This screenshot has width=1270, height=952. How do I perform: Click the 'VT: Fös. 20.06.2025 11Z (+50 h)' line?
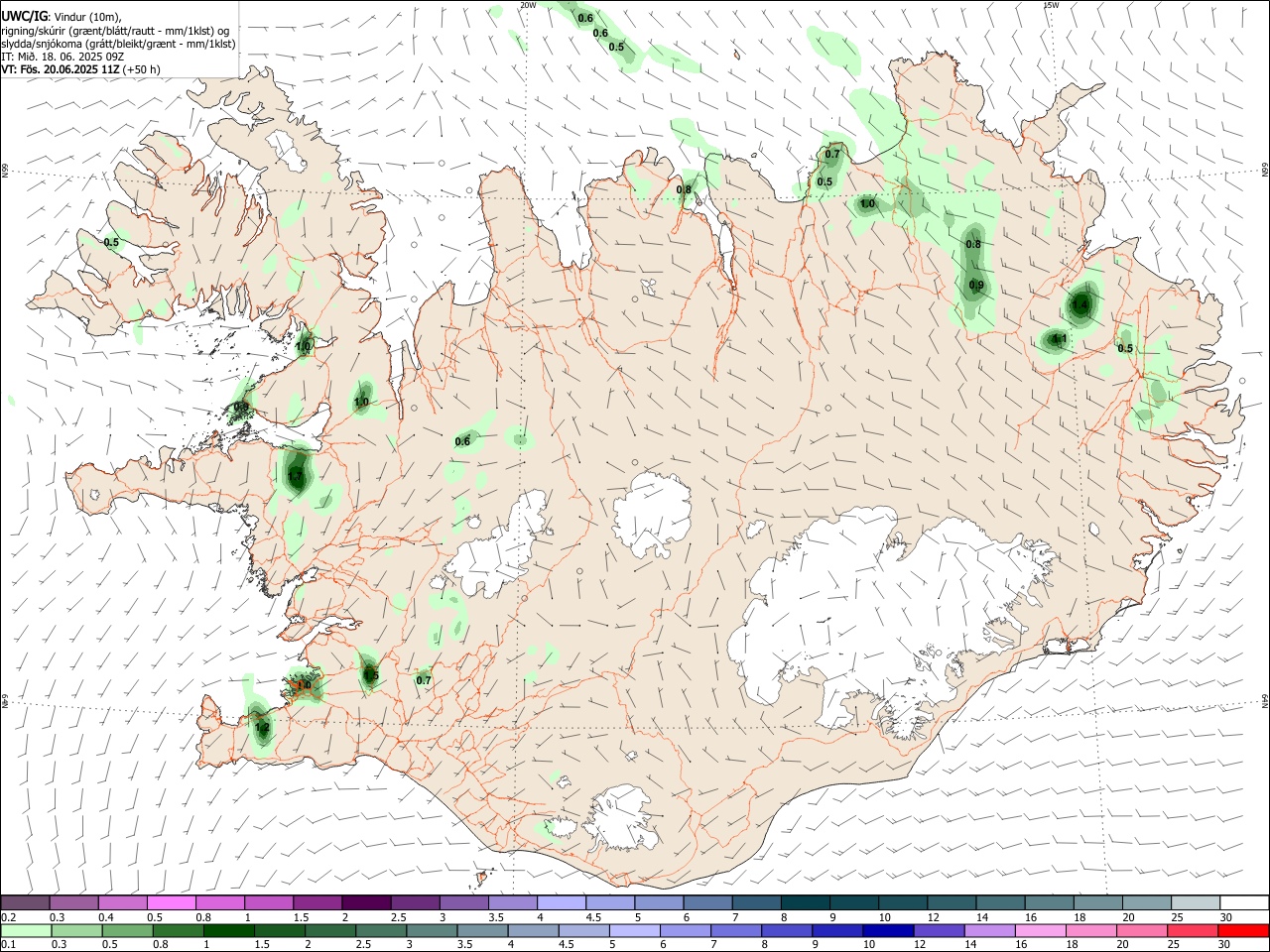(x=80, y=69)
